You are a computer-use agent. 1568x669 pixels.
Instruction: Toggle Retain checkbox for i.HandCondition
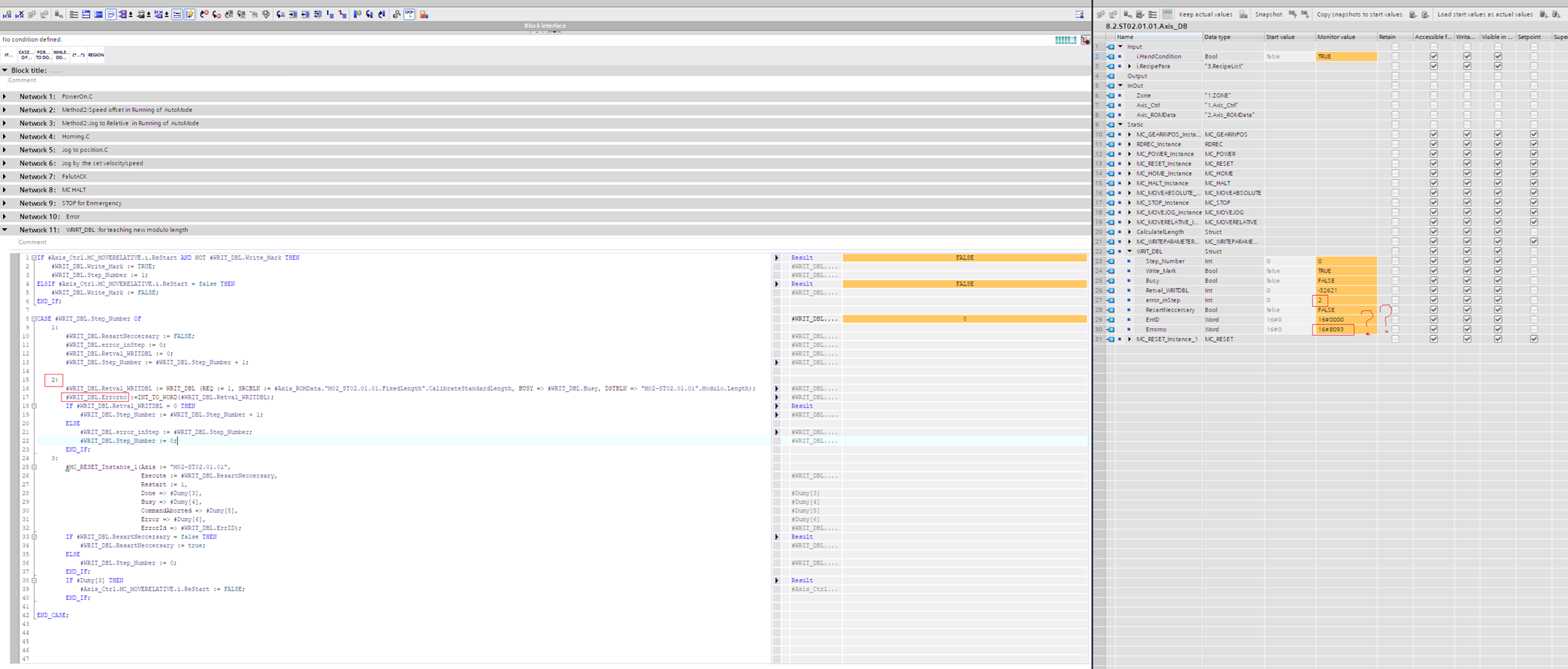[x=1395, y=56]
